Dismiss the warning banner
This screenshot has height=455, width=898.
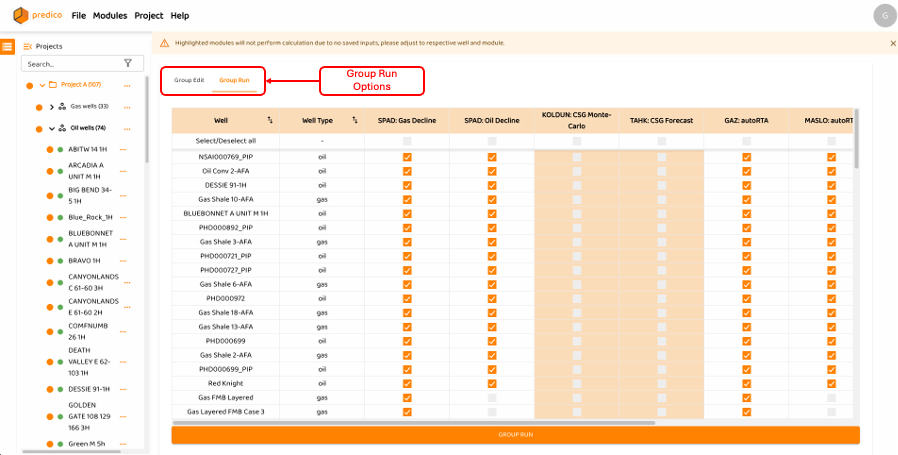coord(893,43)
